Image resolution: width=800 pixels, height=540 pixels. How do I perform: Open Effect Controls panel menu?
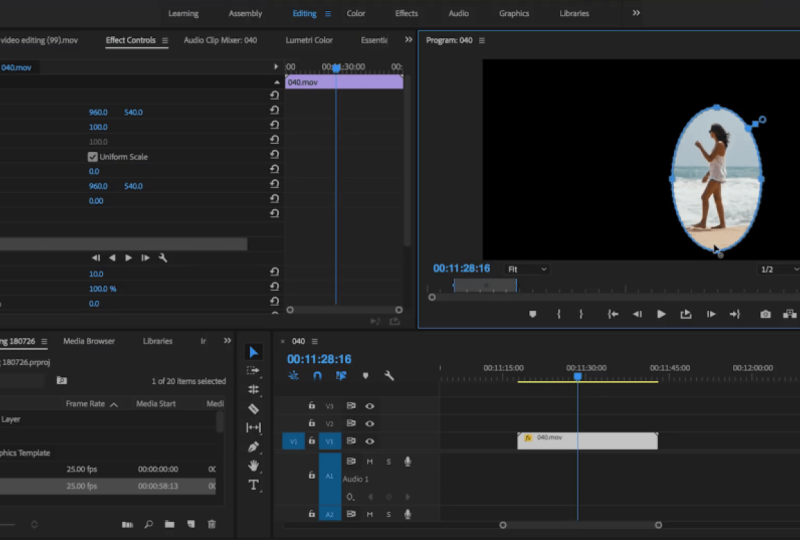pyautogui.click(x=165, y=40)
